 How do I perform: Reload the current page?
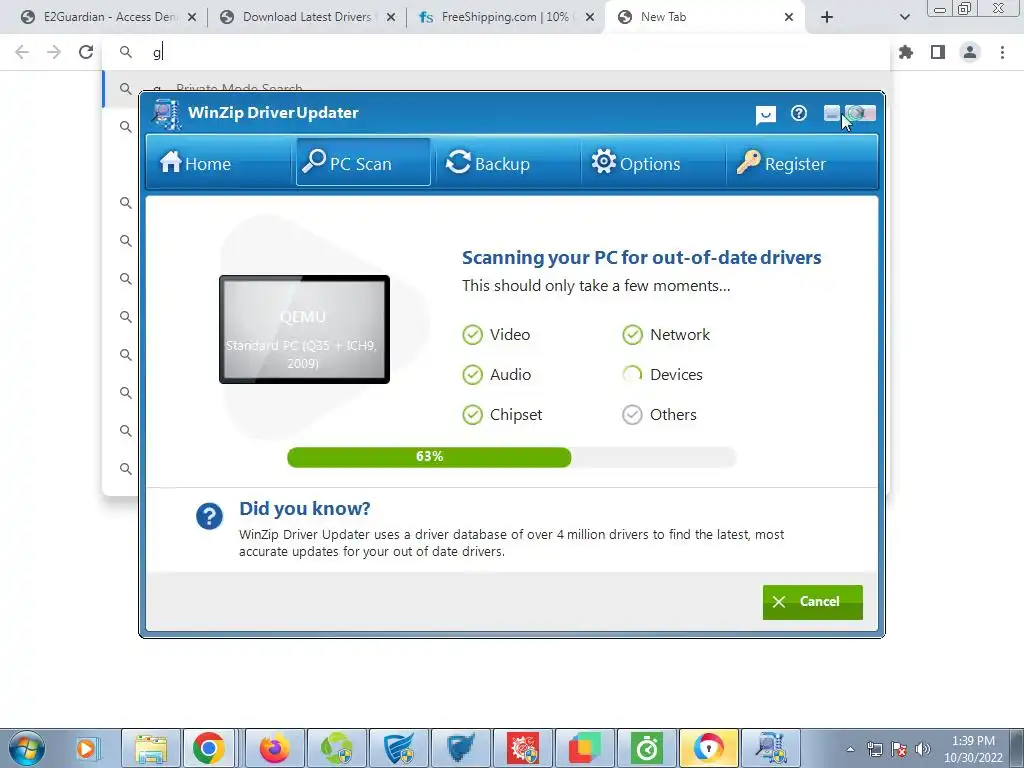click(86, 52)
